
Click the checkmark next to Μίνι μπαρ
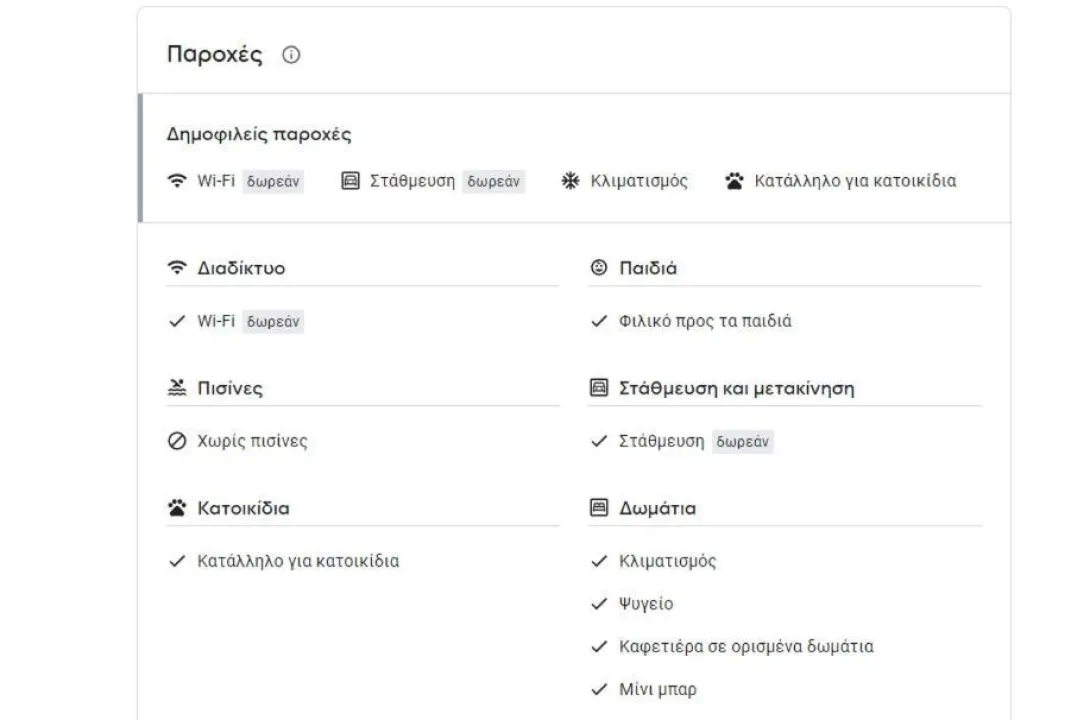tap(599, 689)
